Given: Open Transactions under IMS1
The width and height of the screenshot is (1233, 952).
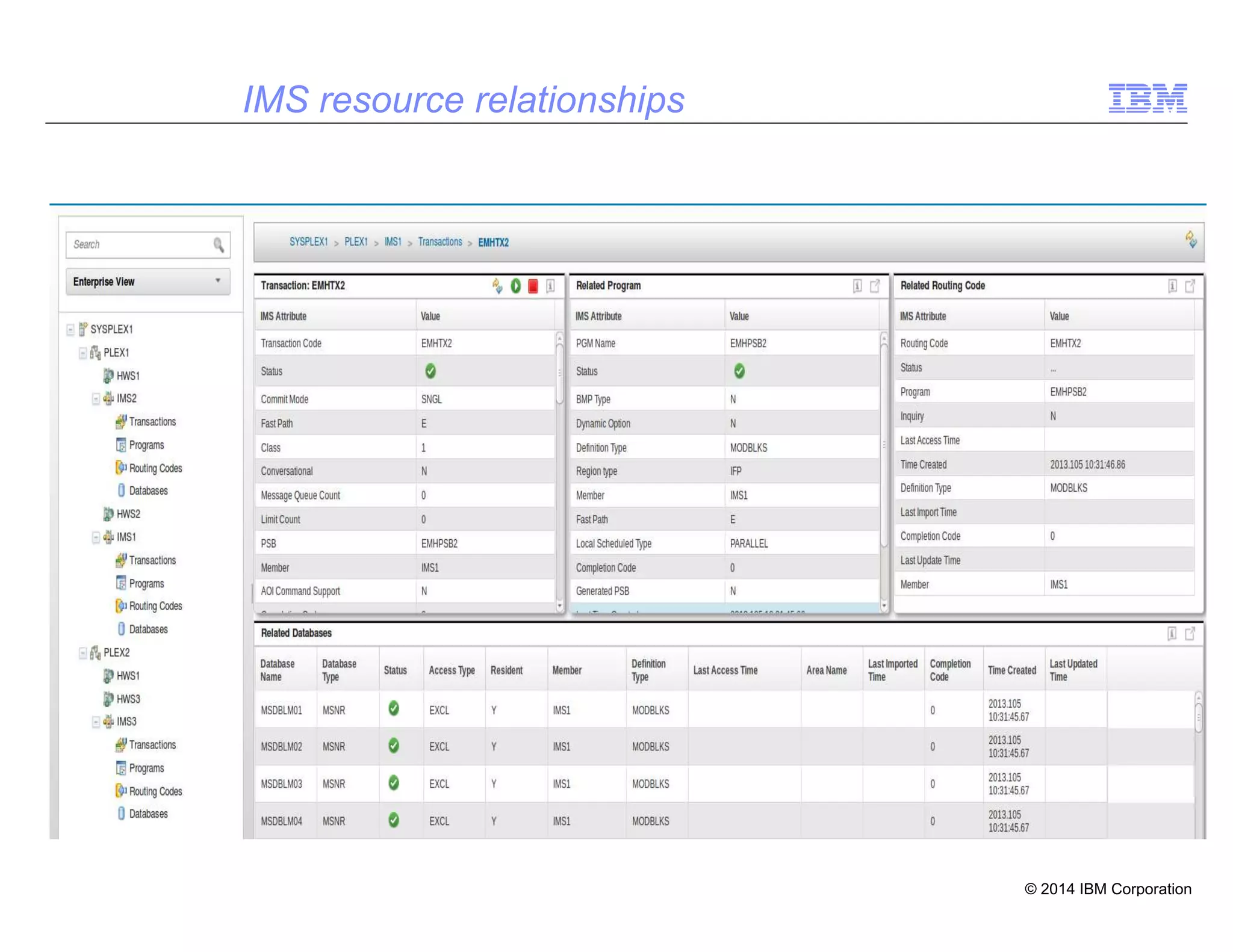Looking at the screenshot, I should point(146,560).
